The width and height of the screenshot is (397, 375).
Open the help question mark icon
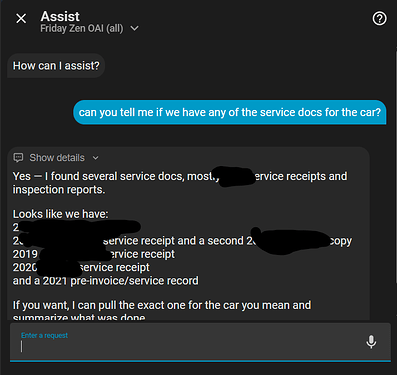pos(379,19)
